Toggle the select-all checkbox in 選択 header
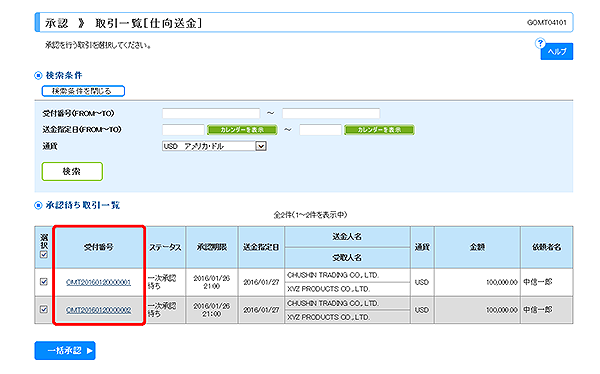 [x=44, y=255]
